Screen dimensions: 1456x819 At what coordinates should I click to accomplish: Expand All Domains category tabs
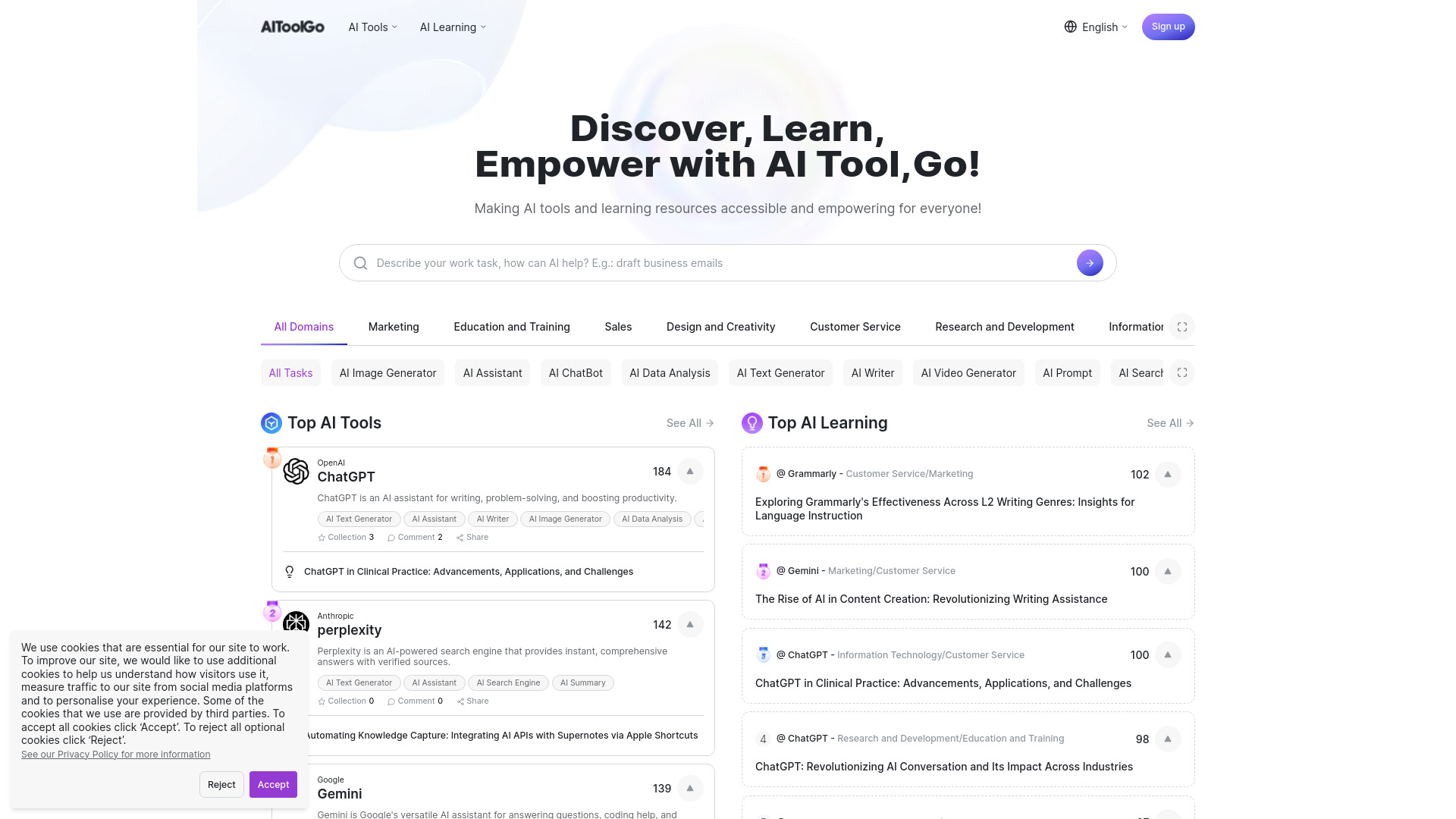coord(1183,326)
